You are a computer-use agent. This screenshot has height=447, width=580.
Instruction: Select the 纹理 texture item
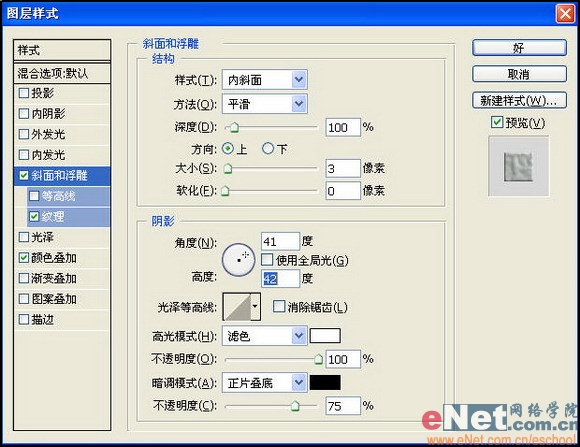[69, 216]
